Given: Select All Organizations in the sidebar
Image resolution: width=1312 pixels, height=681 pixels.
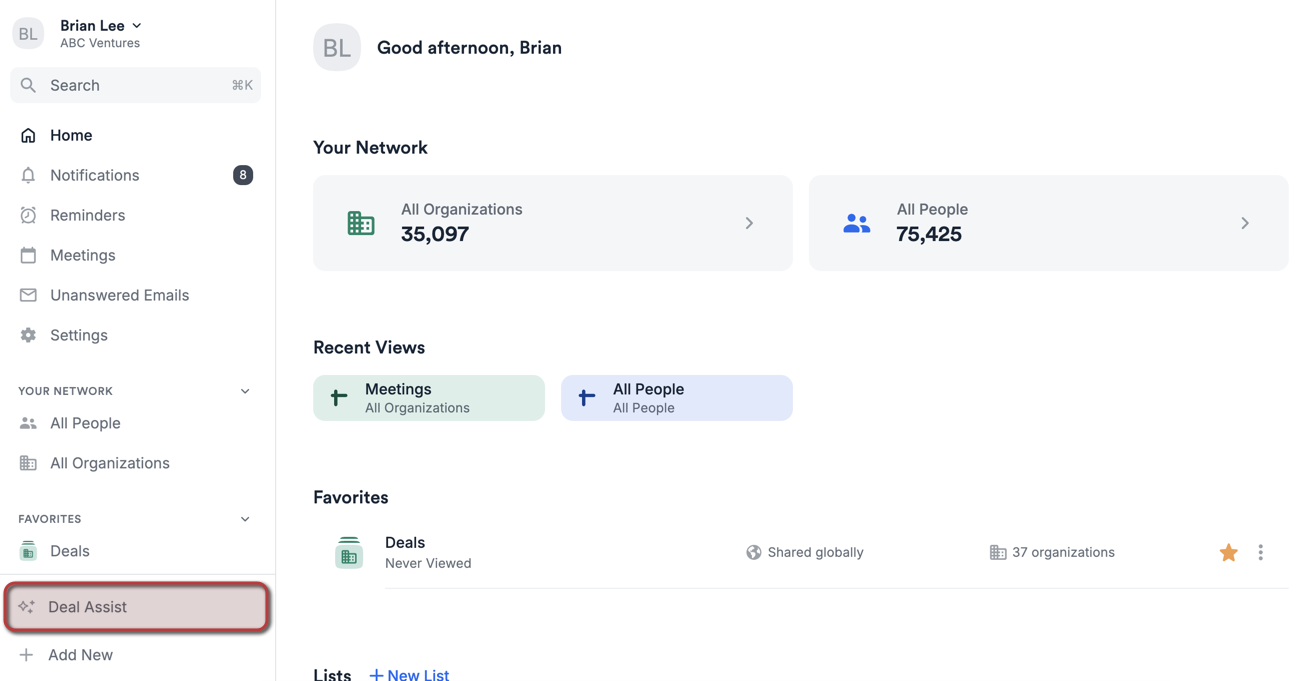Looking at the screenshot, I should [x=109, y=463].
